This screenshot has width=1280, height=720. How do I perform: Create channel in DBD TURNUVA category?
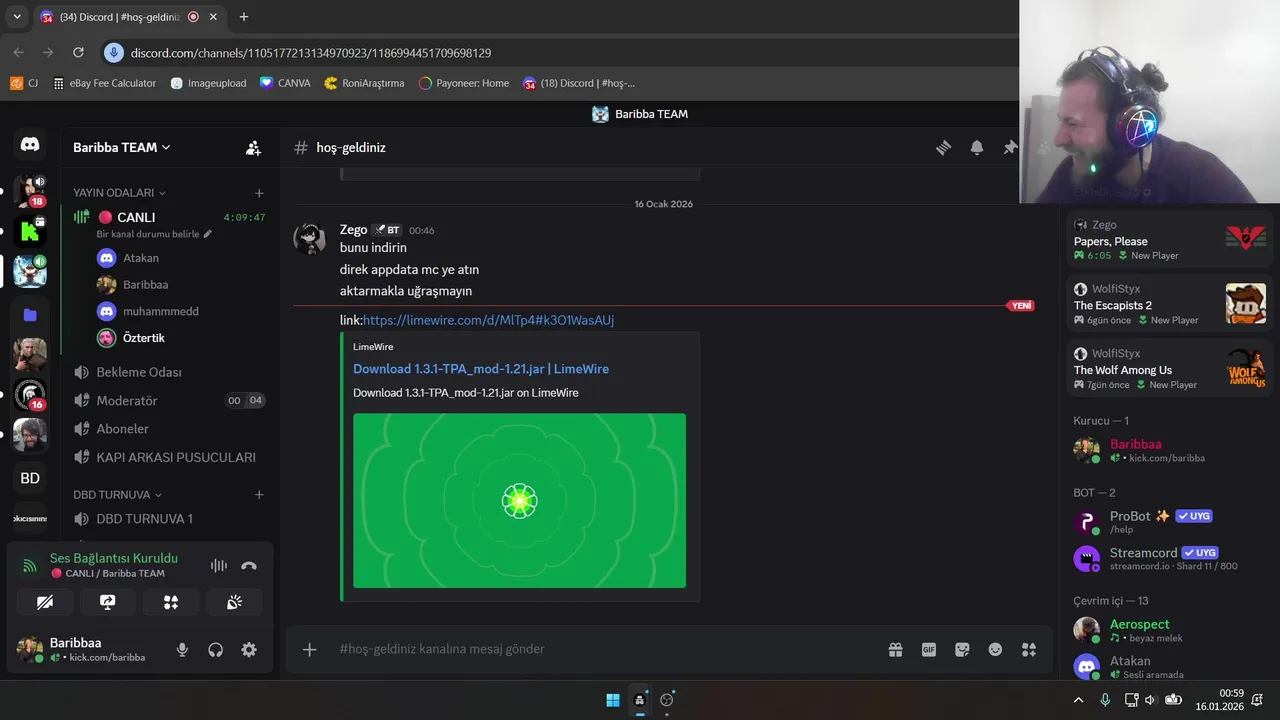pos(259,495)
